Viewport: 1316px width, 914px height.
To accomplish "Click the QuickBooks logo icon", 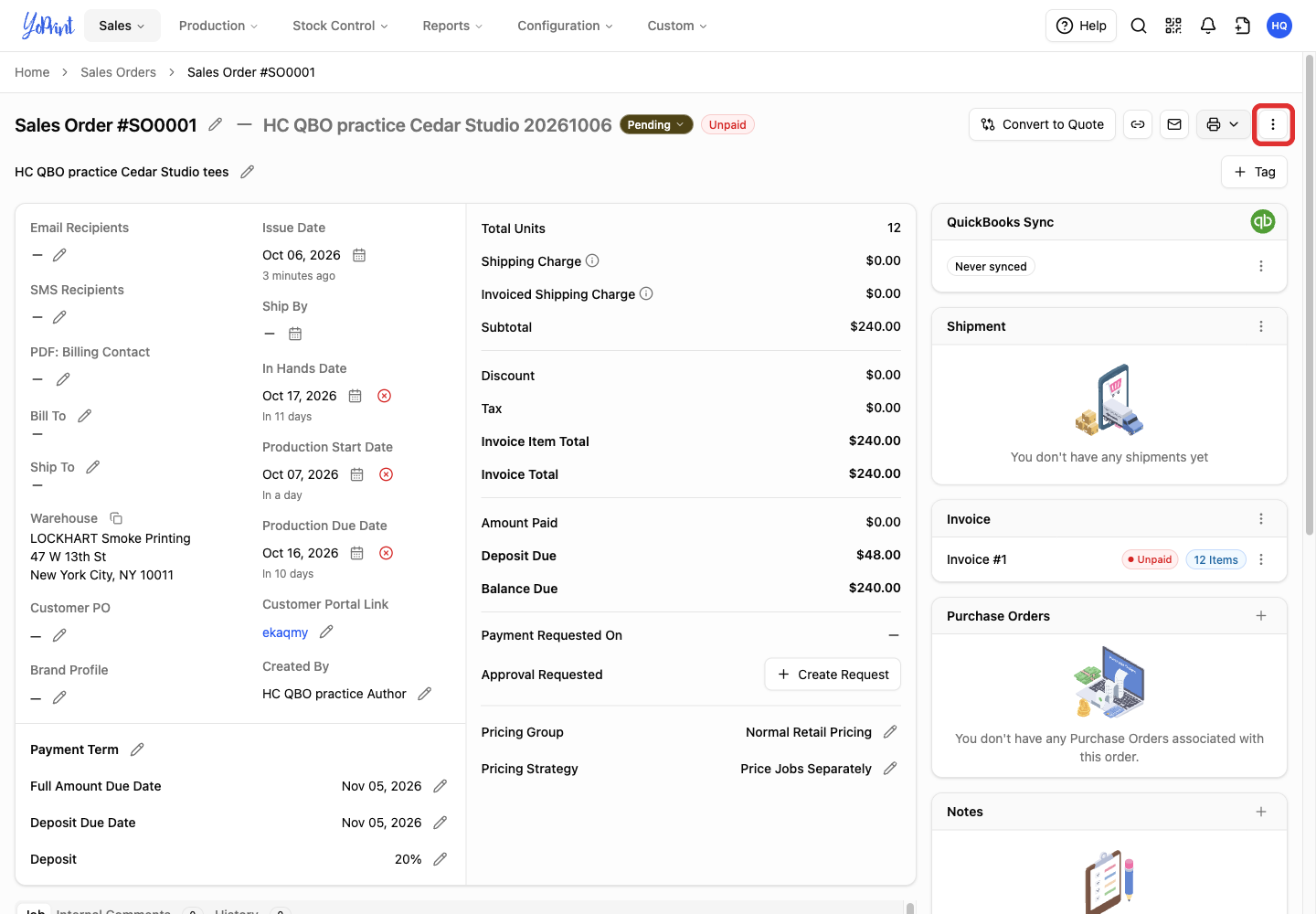I will click(x=1263, y=221).
